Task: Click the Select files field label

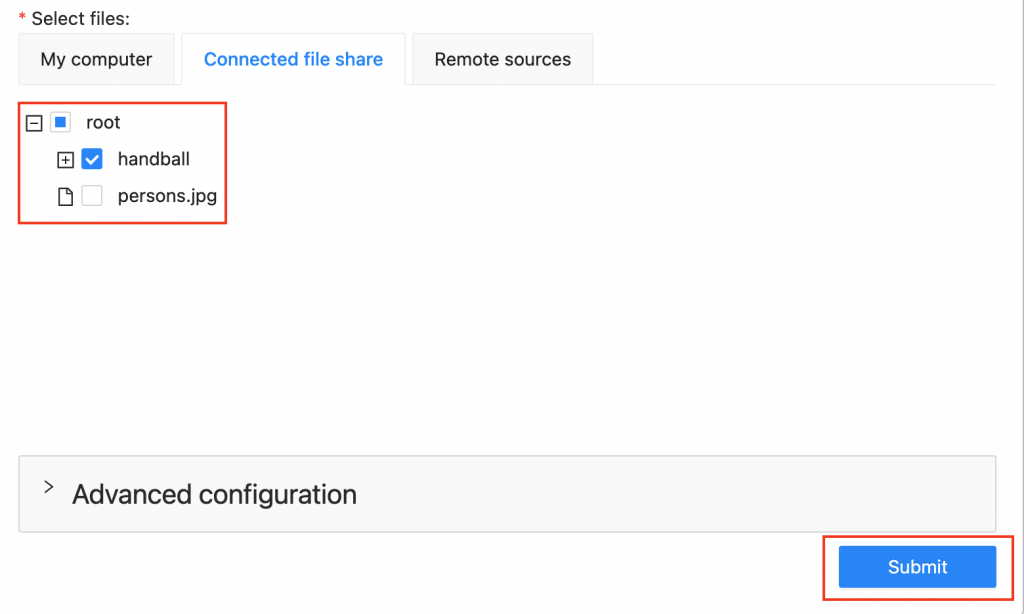Action: pyautogui.click(x=80, y=18)
